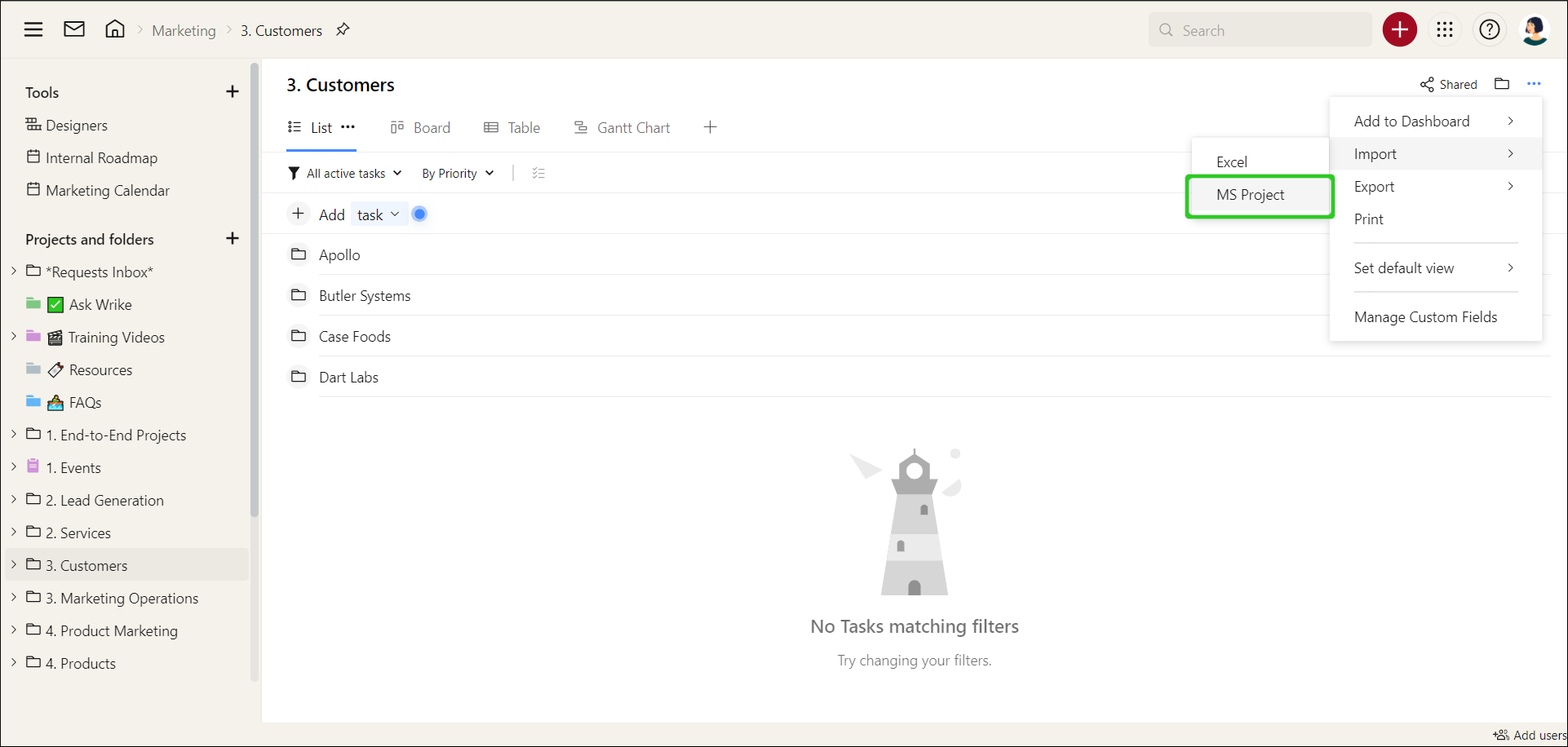Click the red plus create button
The height and width of the screenshot is (747, 1568).
click(x=1399, y=30)
